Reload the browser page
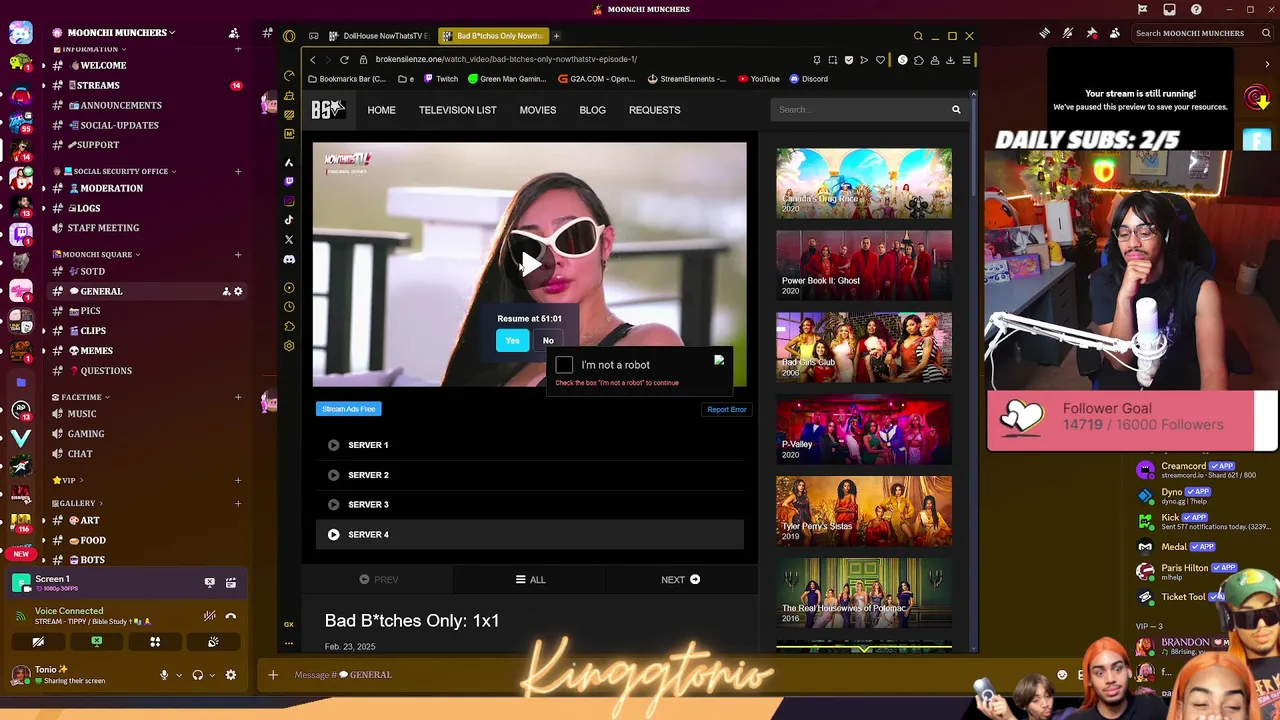1280x720 pixels. (x=344, y=59)
